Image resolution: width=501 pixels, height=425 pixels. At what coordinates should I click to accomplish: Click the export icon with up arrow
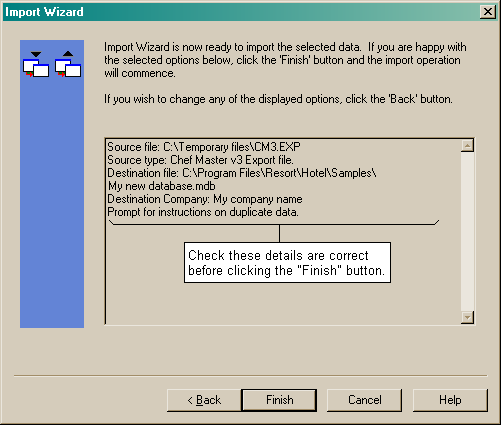(68, 64)
